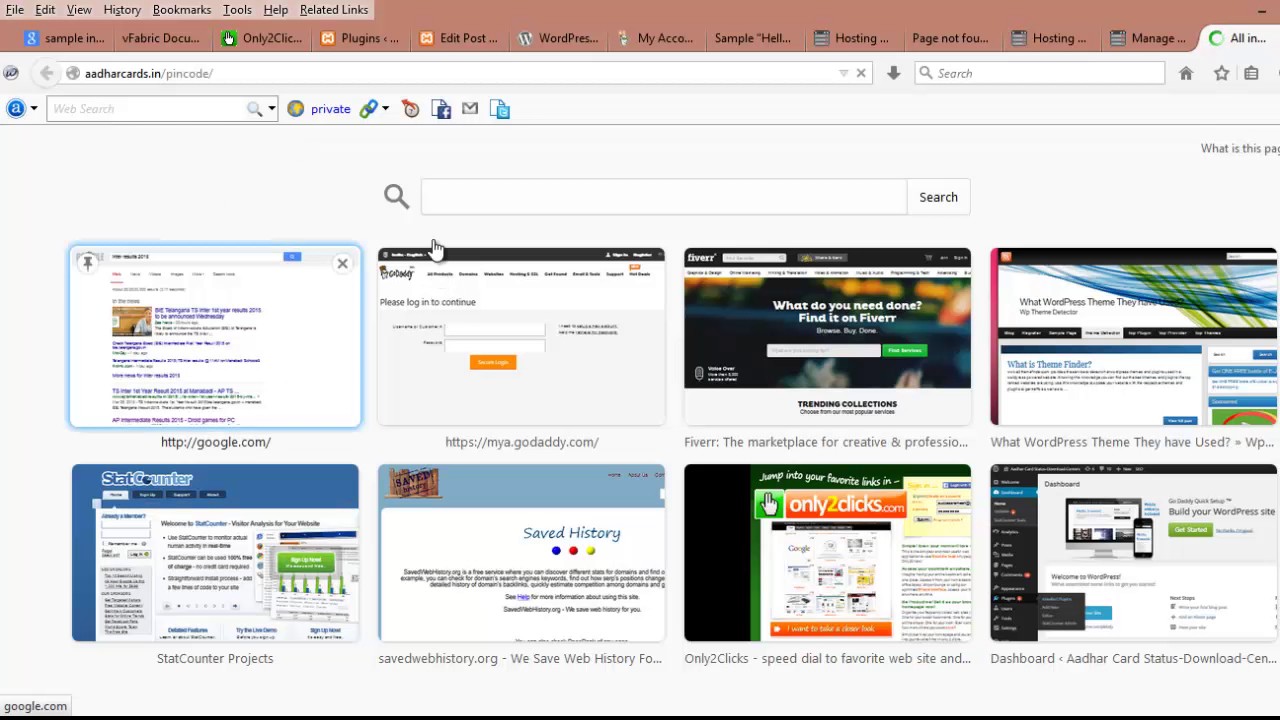Open the Related Links menu
Image resolution: width=1280 pixels, height=720 pixels.
pyautogui.click(x=334, y=10)
